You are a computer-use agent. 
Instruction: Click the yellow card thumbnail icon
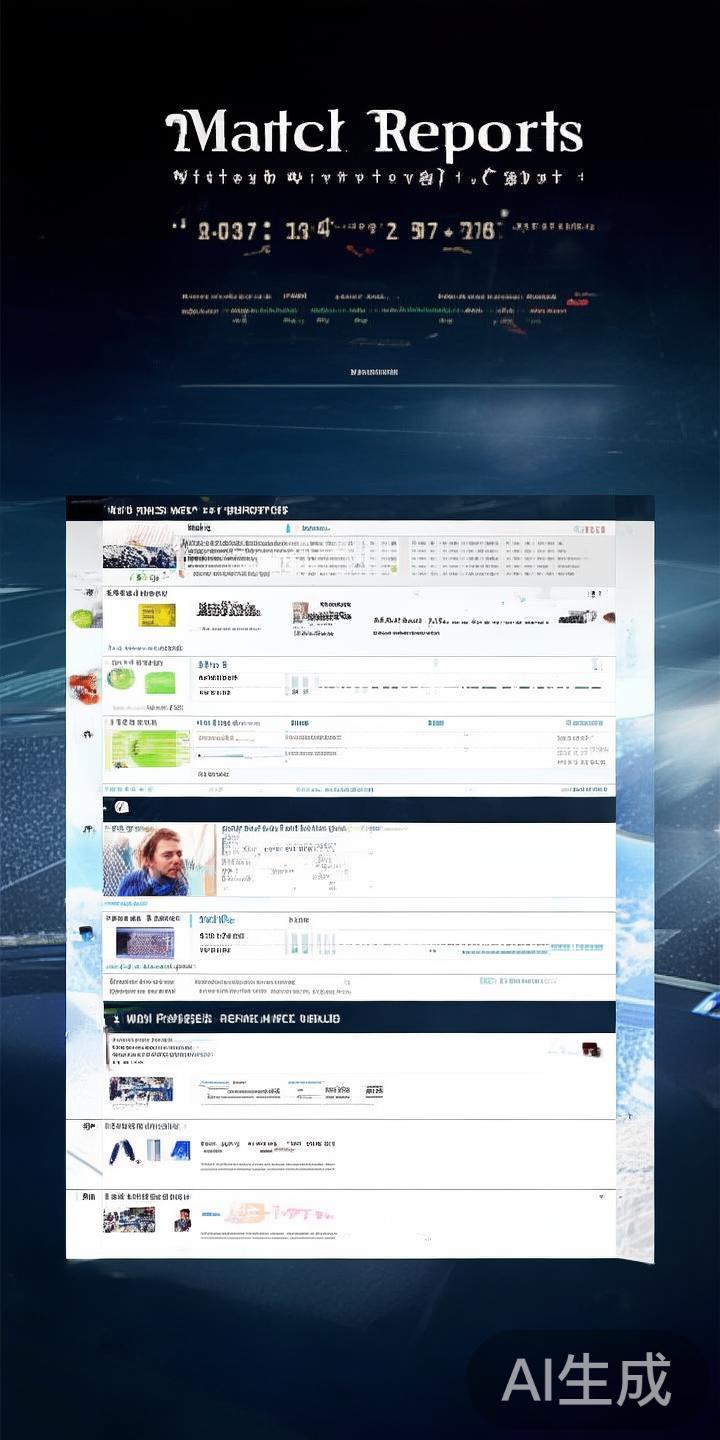pyautogui.click(x=157, y=615)
